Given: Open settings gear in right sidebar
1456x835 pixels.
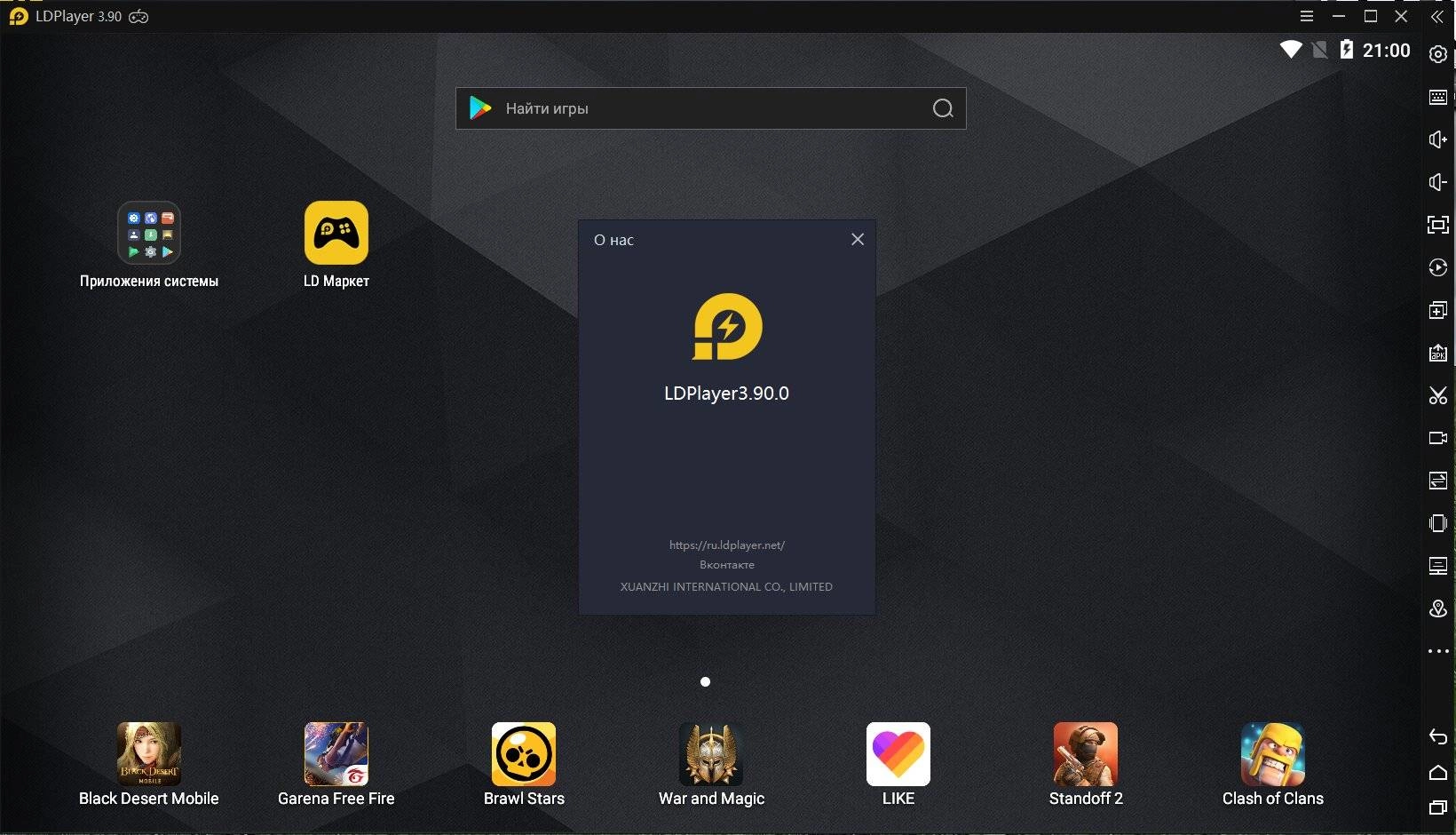Looking at the screenshot, I should click(x=1437, y=54).
